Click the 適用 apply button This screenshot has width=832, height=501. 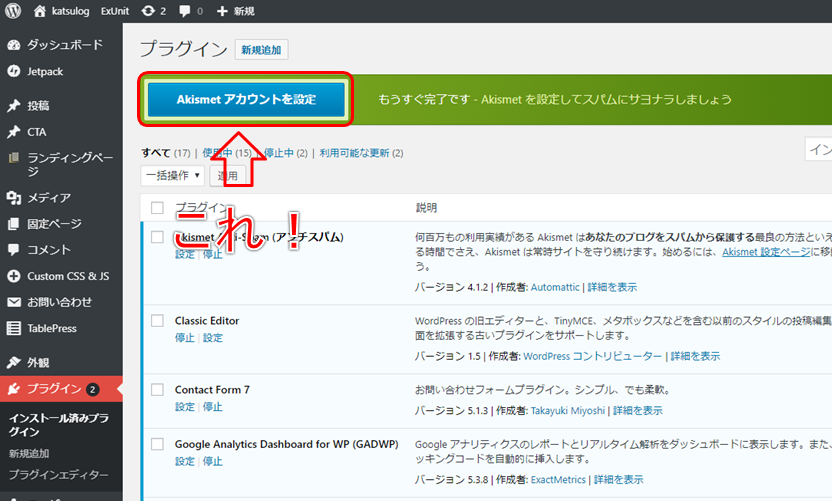pos(228,175)
